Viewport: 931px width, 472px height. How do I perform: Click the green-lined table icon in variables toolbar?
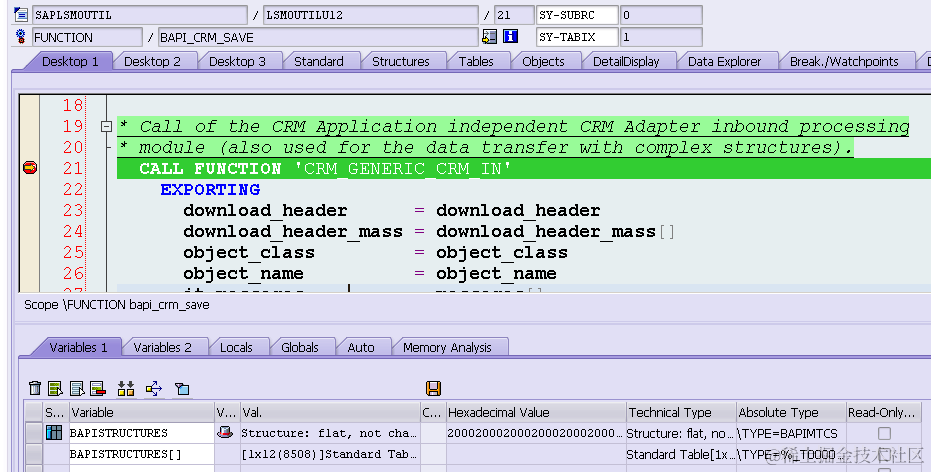55,388
